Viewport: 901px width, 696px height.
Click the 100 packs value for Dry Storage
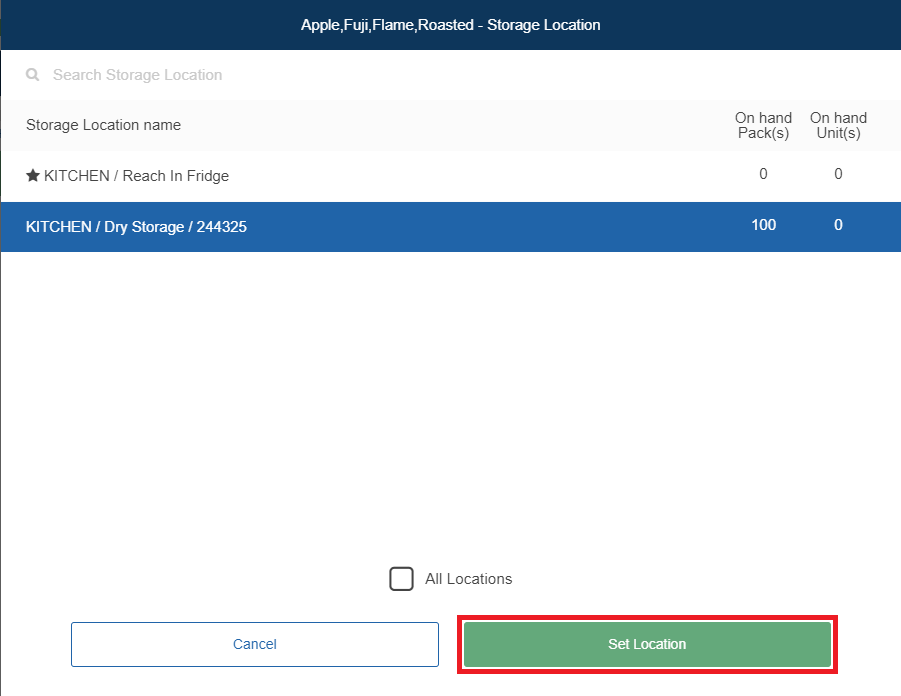click(763, 225)
